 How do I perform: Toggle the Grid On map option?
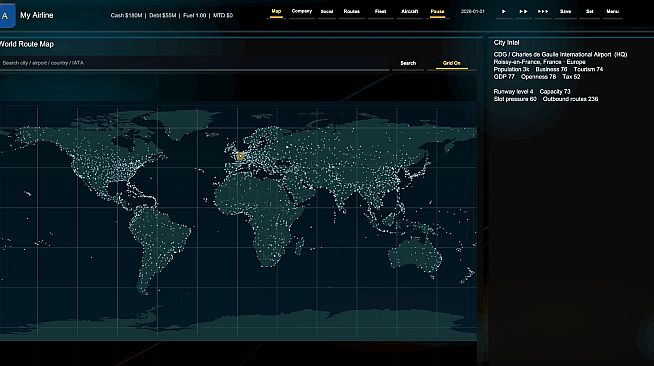tap(452, 63)
